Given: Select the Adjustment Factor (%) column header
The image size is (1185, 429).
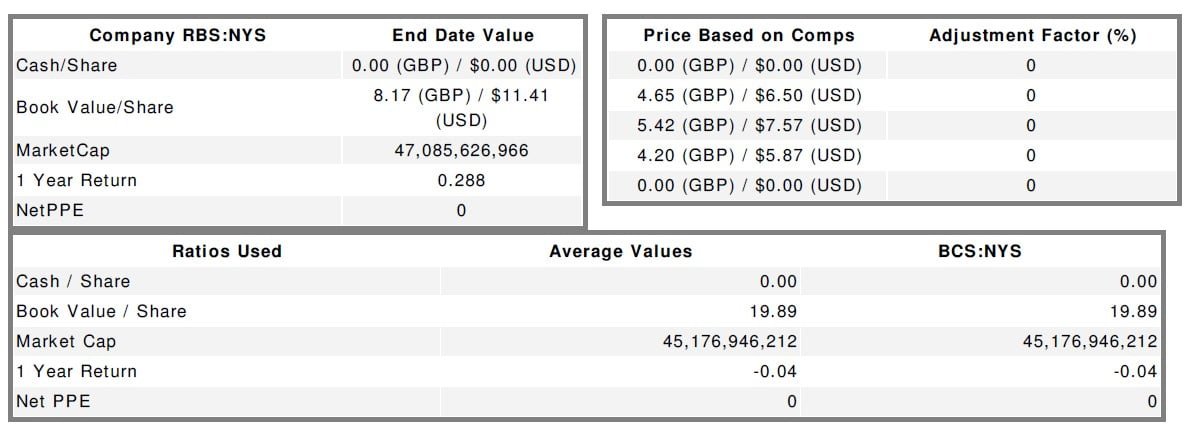Looking at the screenshot, I should point(1032,36).
